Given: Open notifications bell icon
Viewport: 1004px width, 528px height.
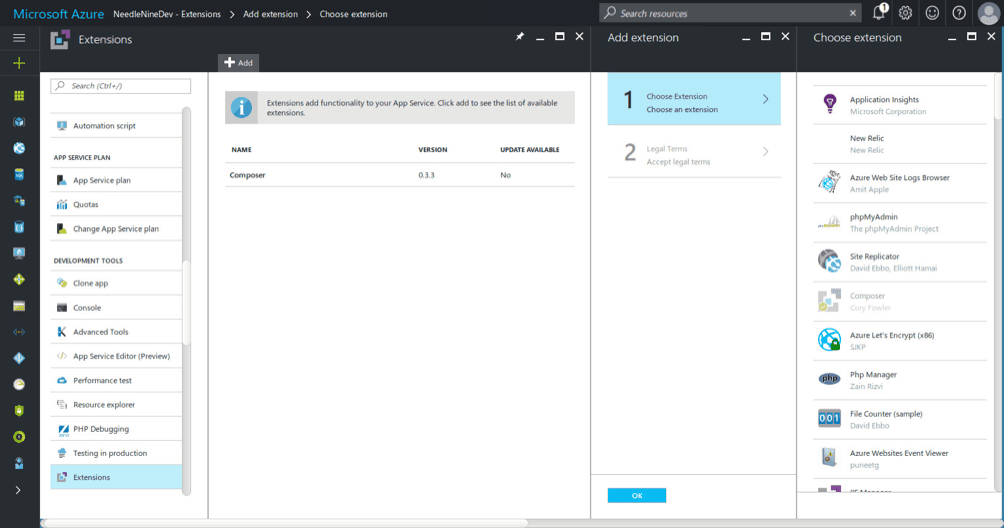Looking at the screenshot, I should tap(879, 13).
